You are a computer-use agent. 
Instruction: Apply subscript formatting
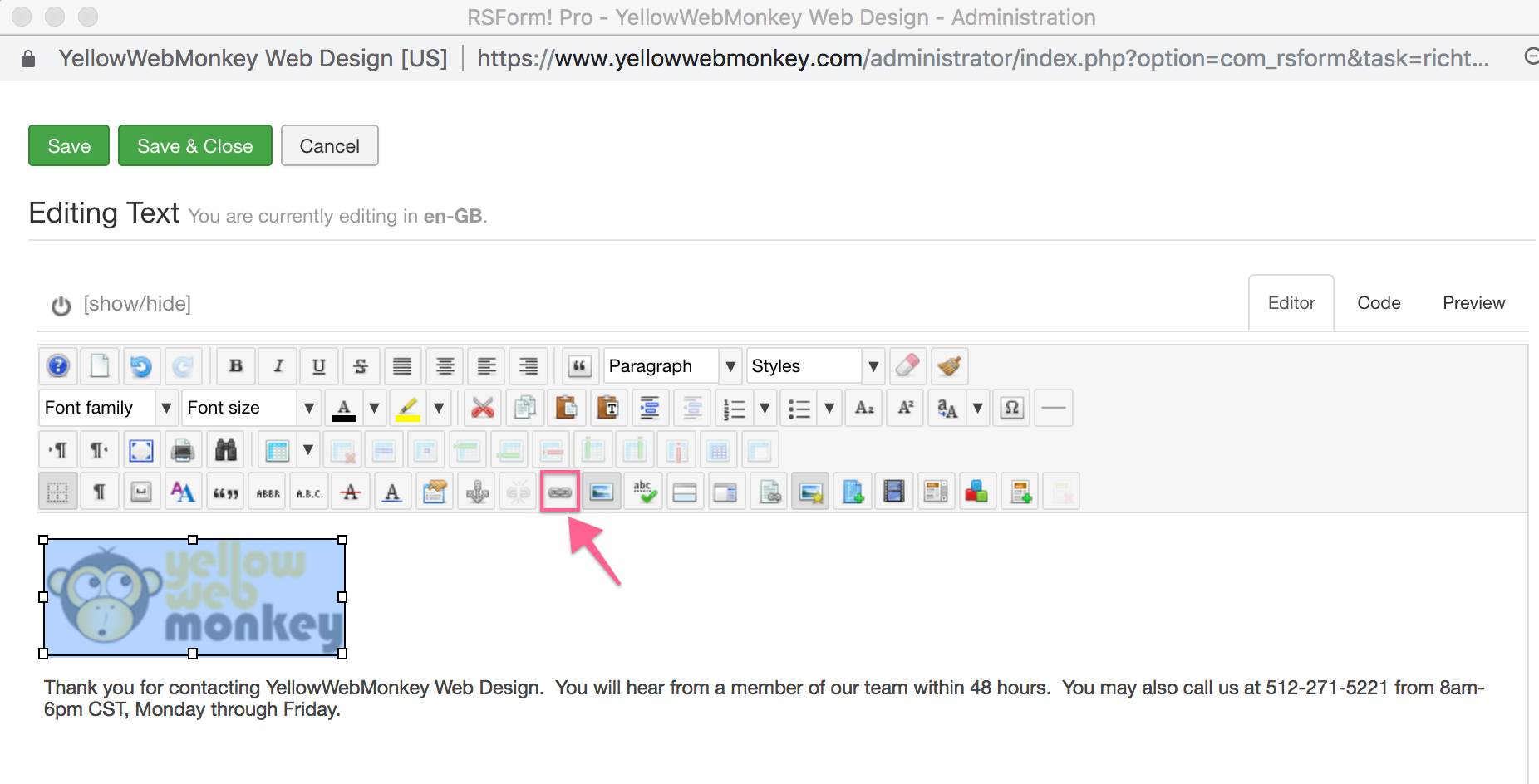point(864,408)
